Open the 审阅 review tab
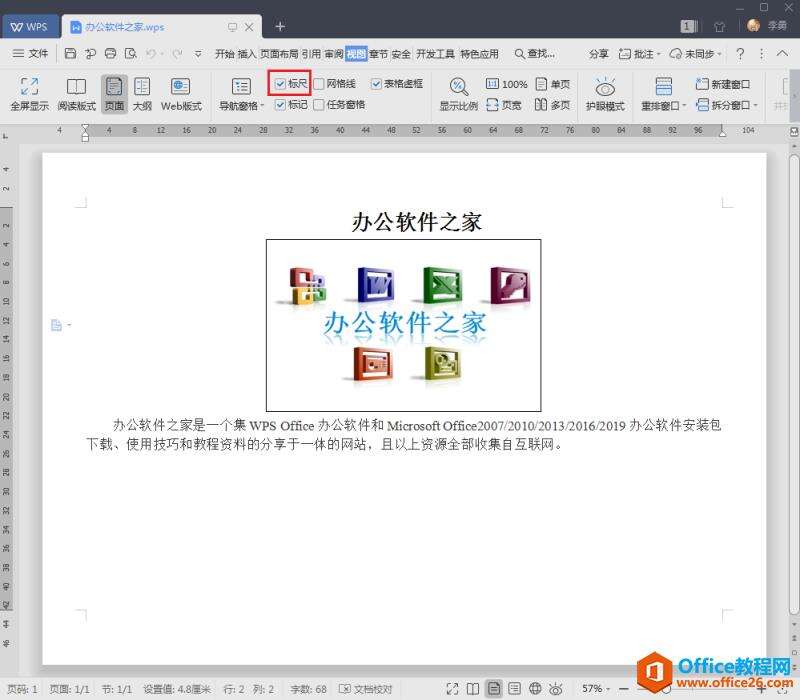The image size is (800, 700). [334, 54]
